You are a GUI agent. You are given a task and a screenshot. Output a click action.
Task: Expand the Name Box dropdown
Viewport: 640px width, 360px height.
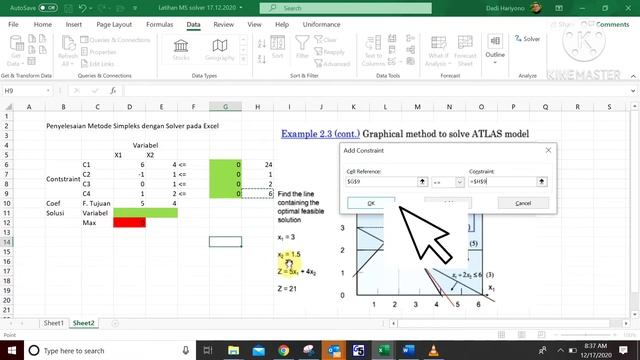48,91
